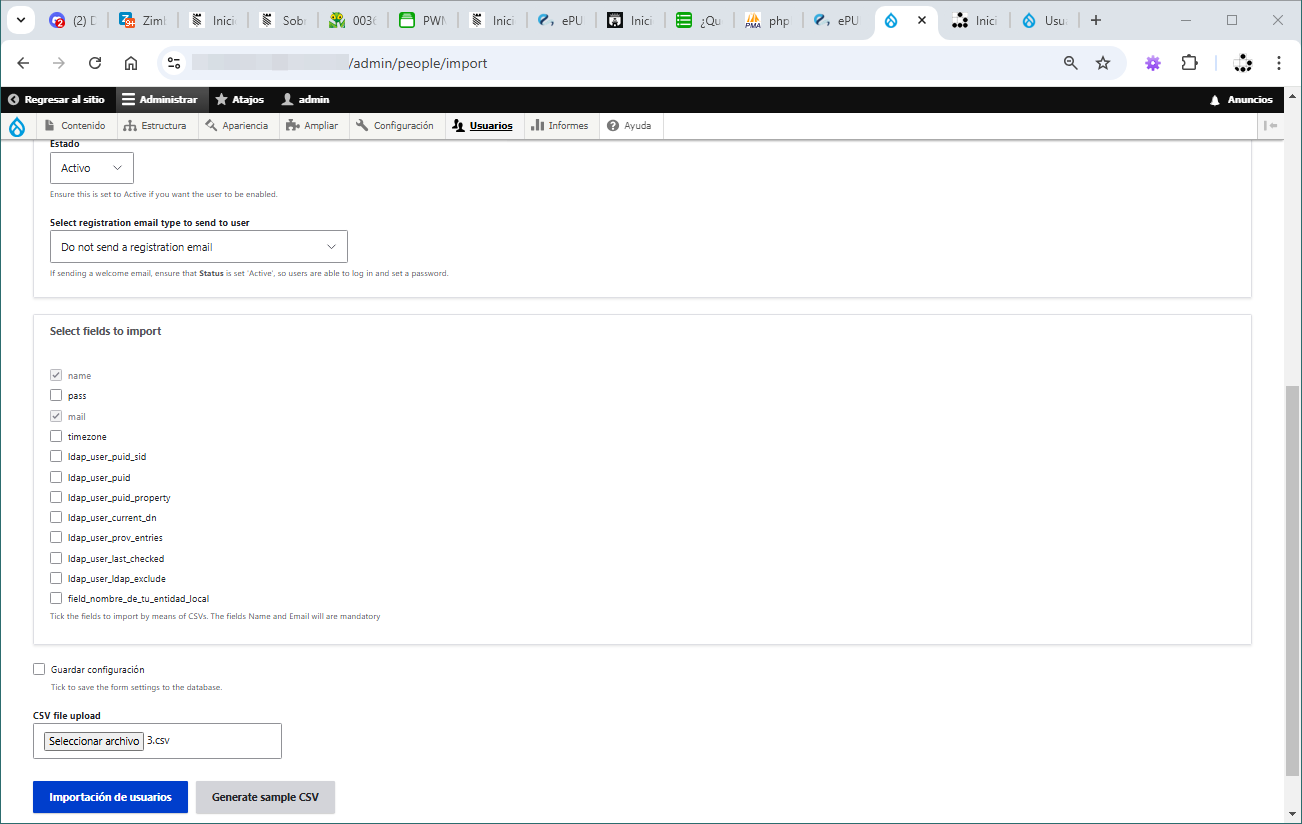Open the registration email type dropdown

click(x=199, y=247)
